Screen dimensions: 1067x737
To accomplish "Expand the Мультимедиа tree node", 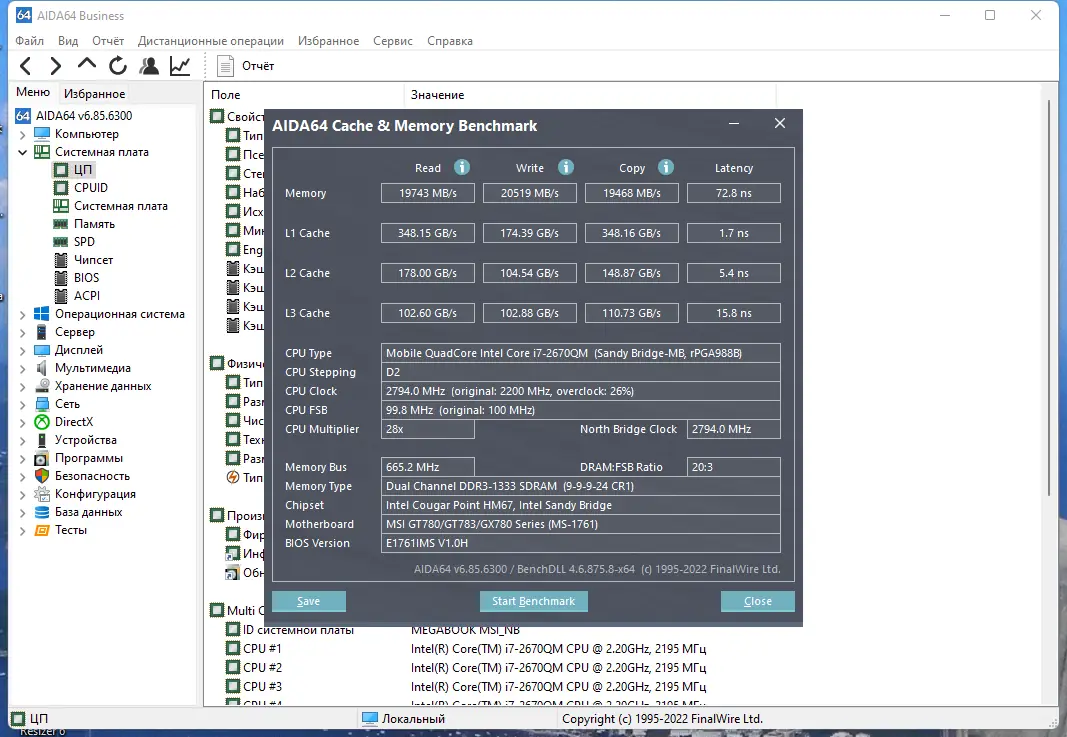I will click(22, 368).
